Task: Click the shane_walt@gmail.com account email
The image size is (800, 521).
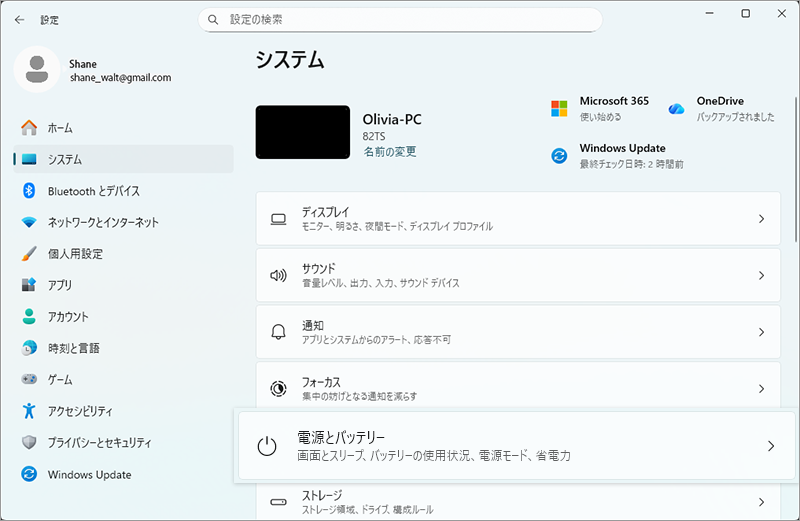Action: (120, 78)
